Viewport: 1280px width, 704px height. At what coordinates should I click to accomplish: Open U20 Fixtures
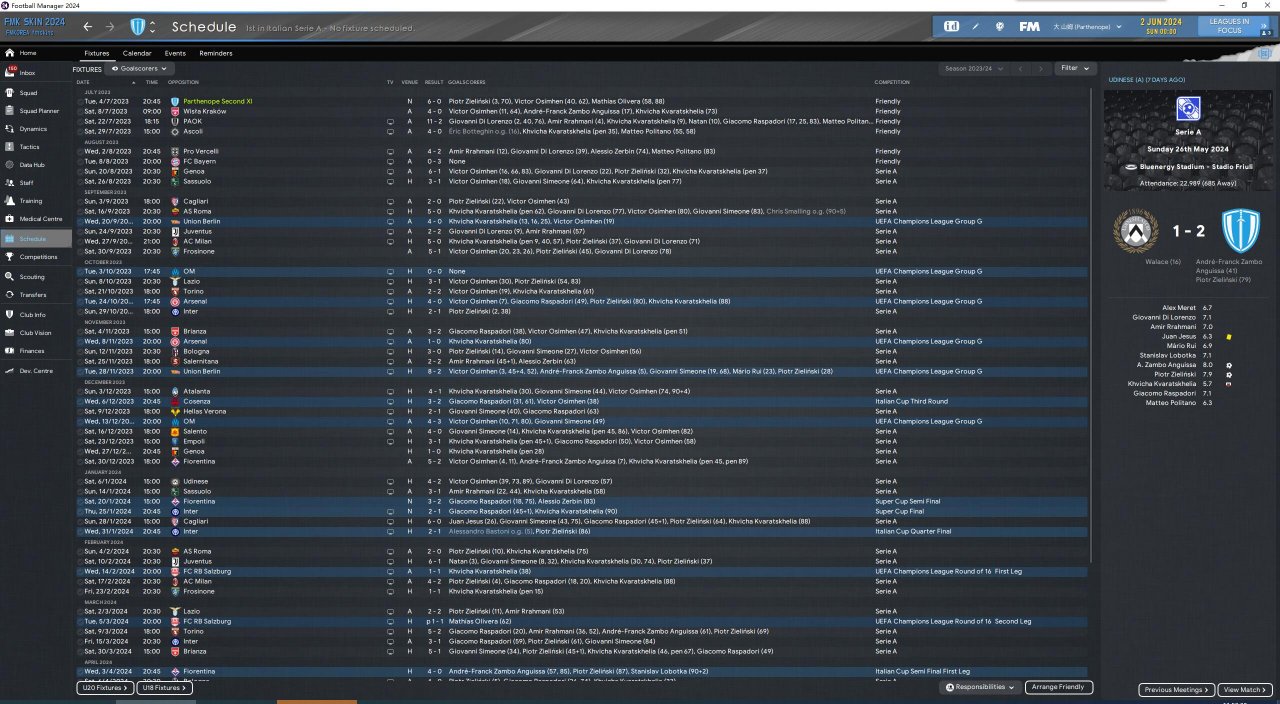point(105,688)
